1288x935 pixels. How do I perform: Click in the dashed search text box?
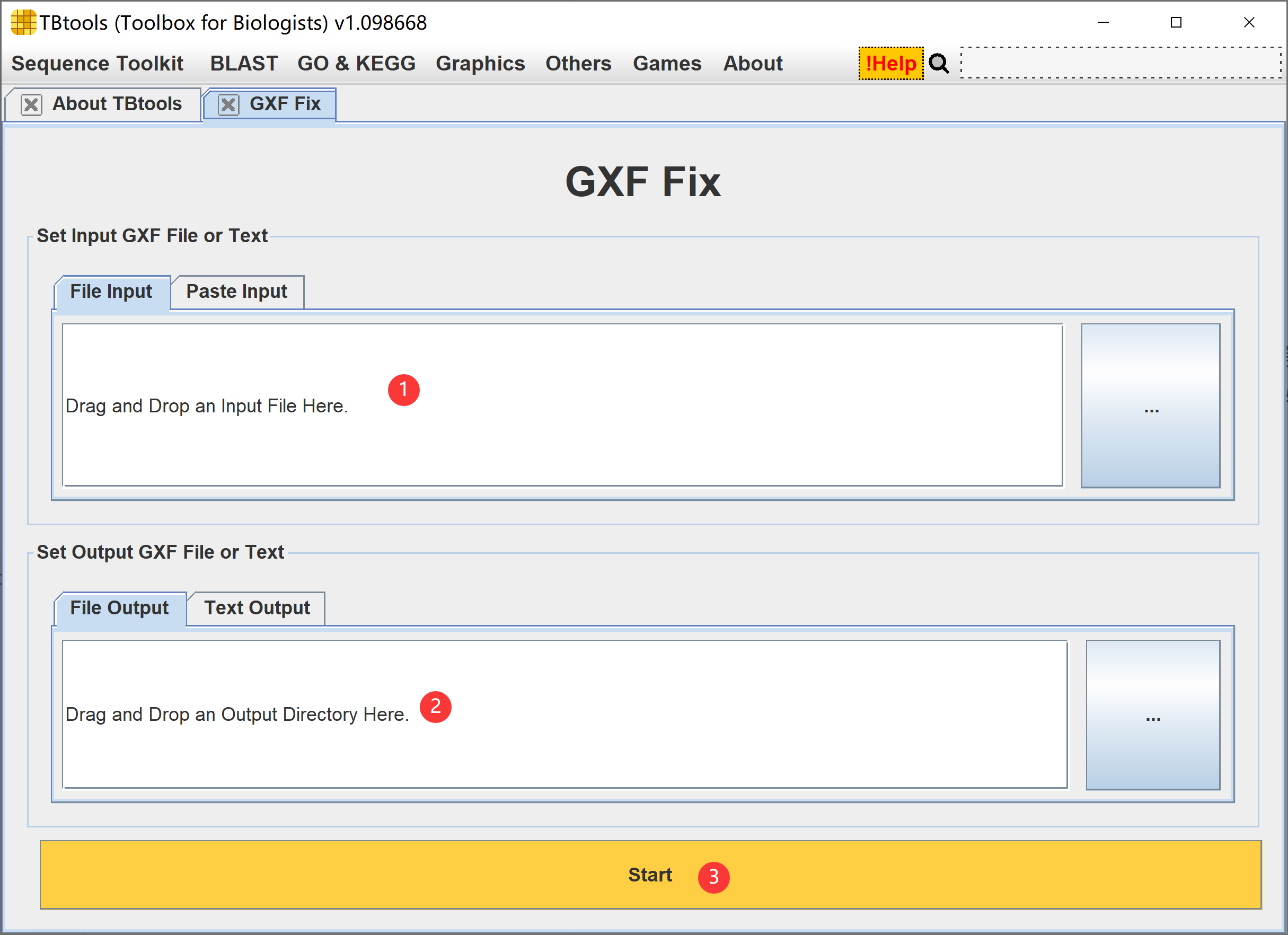1120,63
